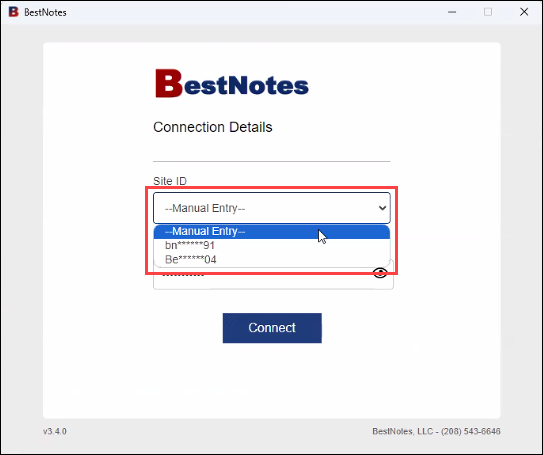The image size is (543, 455).
Task: Choose site ID bn******91
Action: tap(272, 246)
